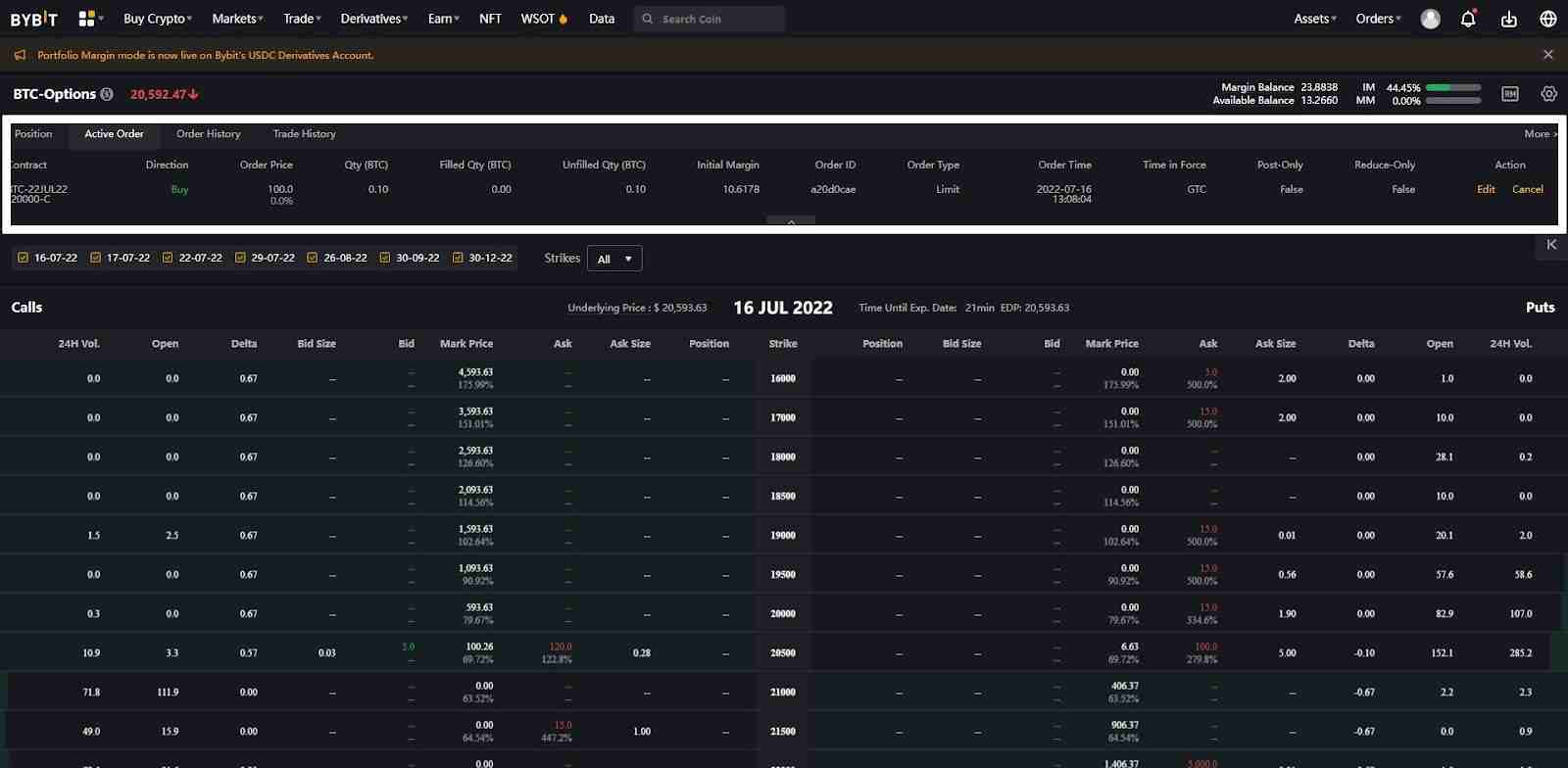
Task: Select the 18500 strike row
Action: [783, 496]
